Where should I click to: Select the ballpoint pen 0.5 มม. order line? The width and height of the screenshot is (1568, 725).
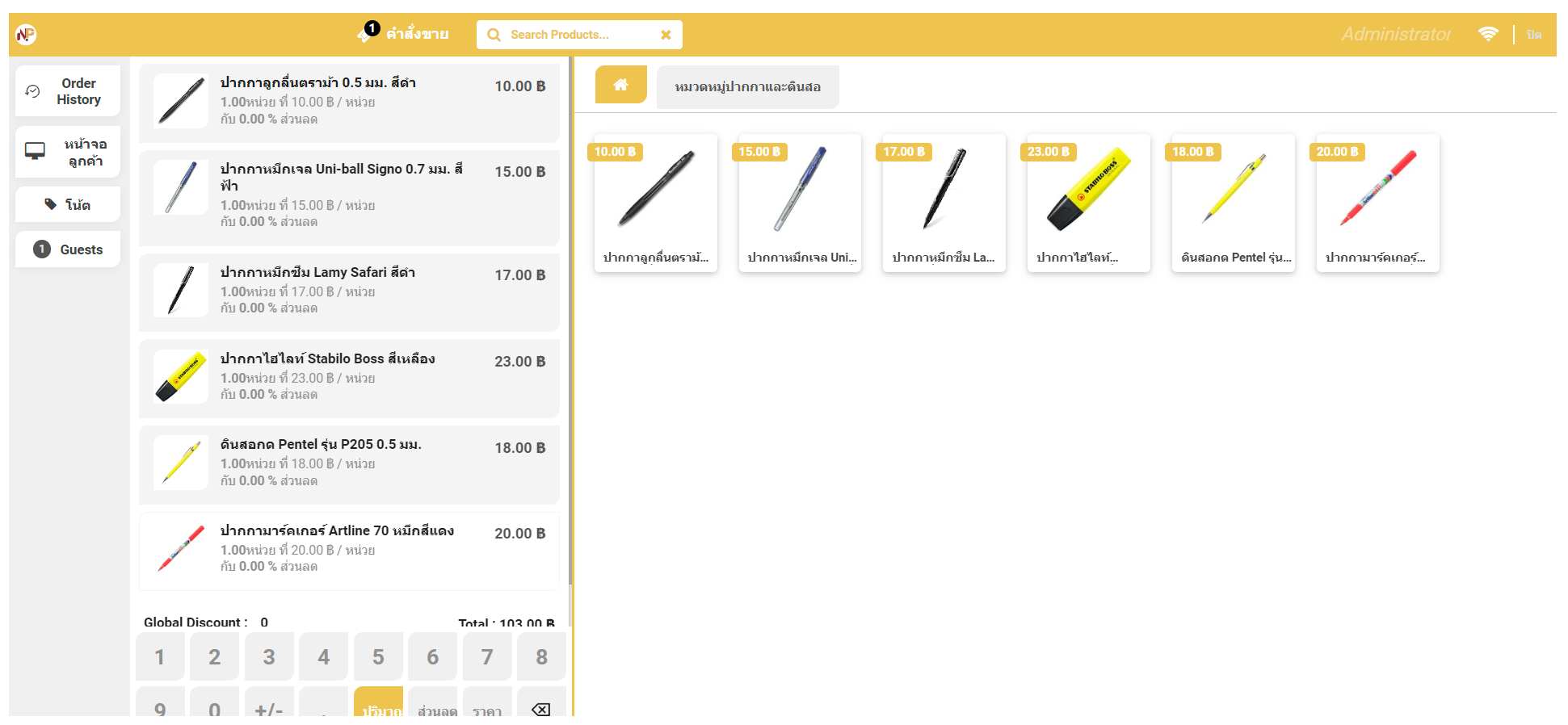349,103
